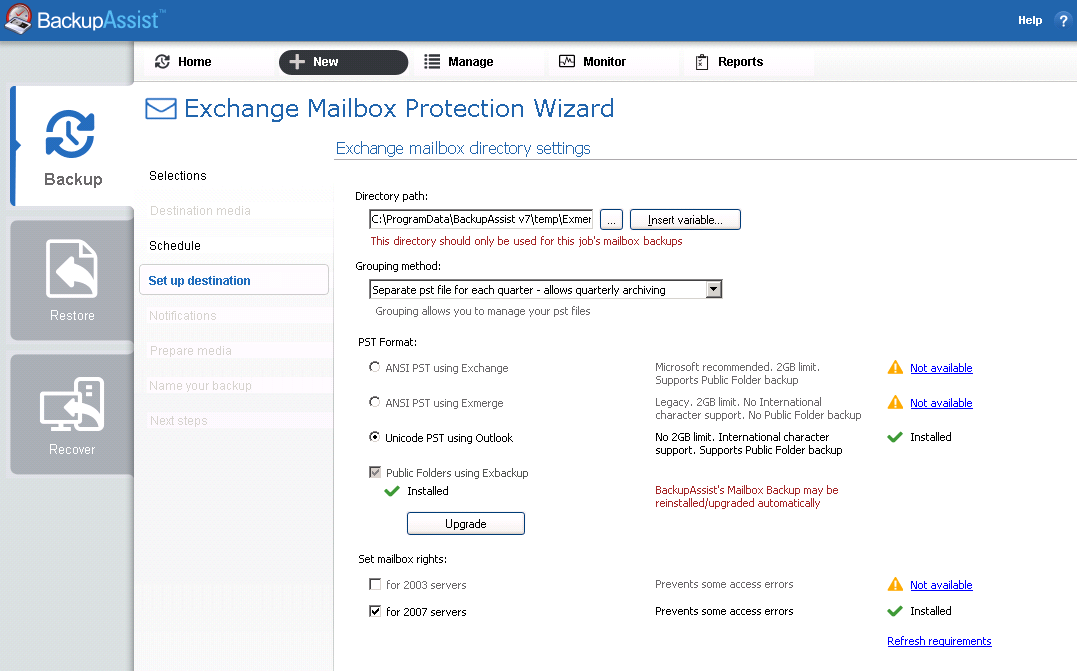Select ANSI PST using Exchange radio button

(x=374, y=367)
